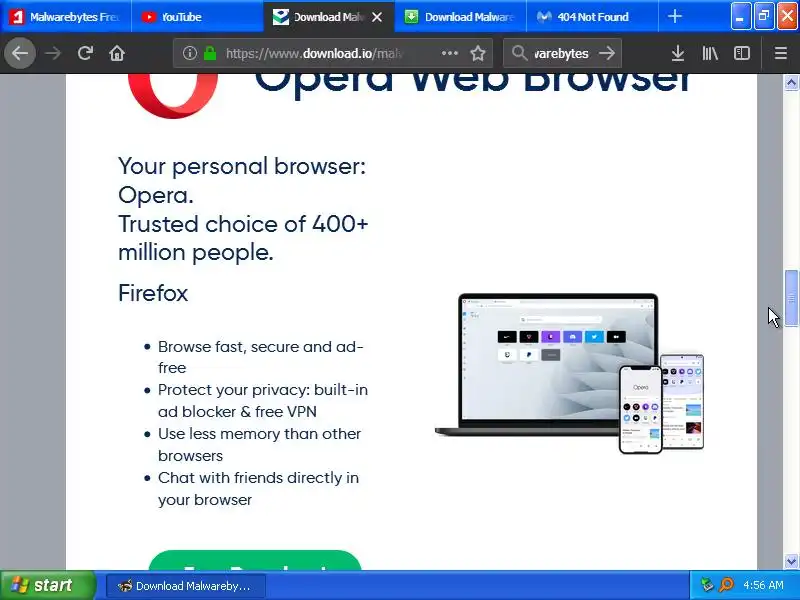Switch to the 404 Not Found tab
The height and width of the screenshot is (600, 800).
coord(592,17)
